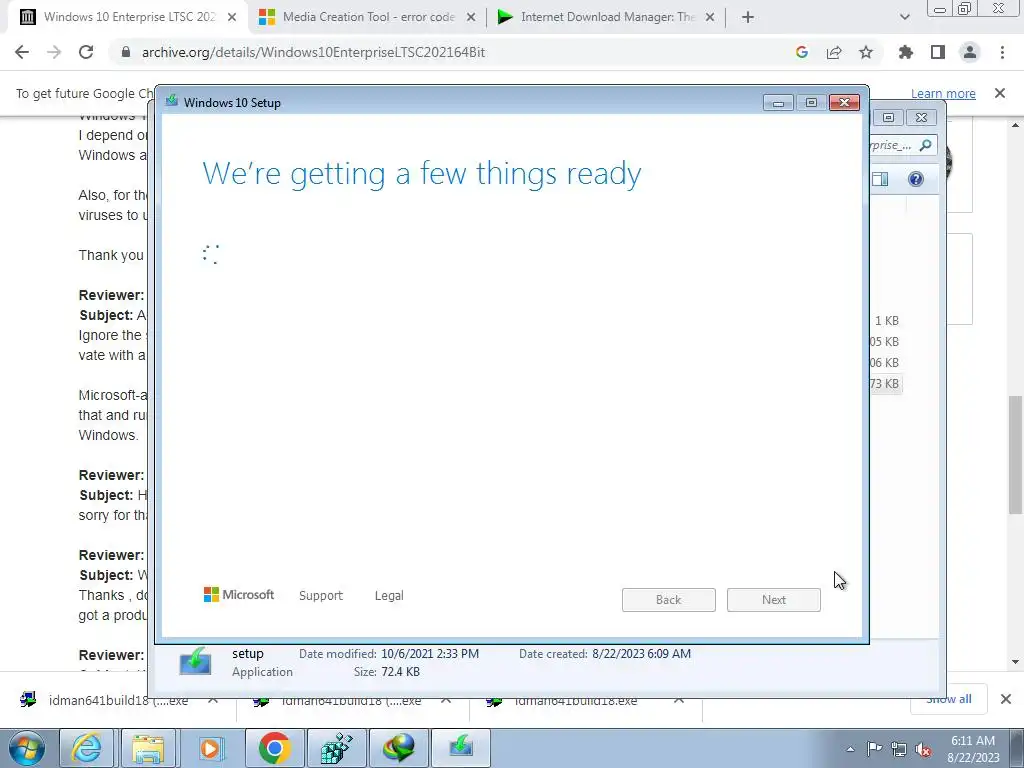Image resolution: width=1024 pixels, height=768 pixels.
Task: Bookmark this page with the star icon
Action: [866, 52]
